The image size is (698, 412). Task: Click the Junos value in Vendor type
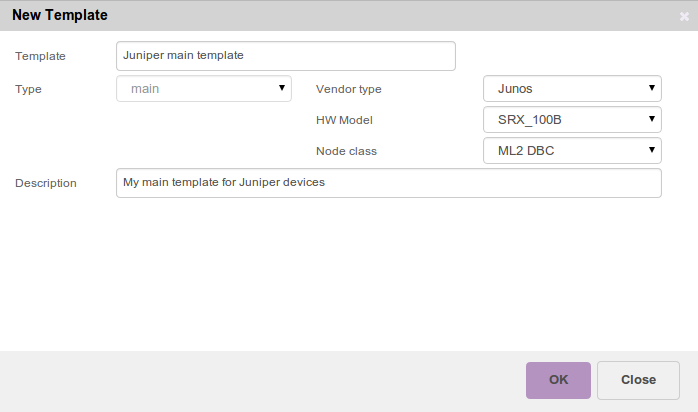[515, 89]
